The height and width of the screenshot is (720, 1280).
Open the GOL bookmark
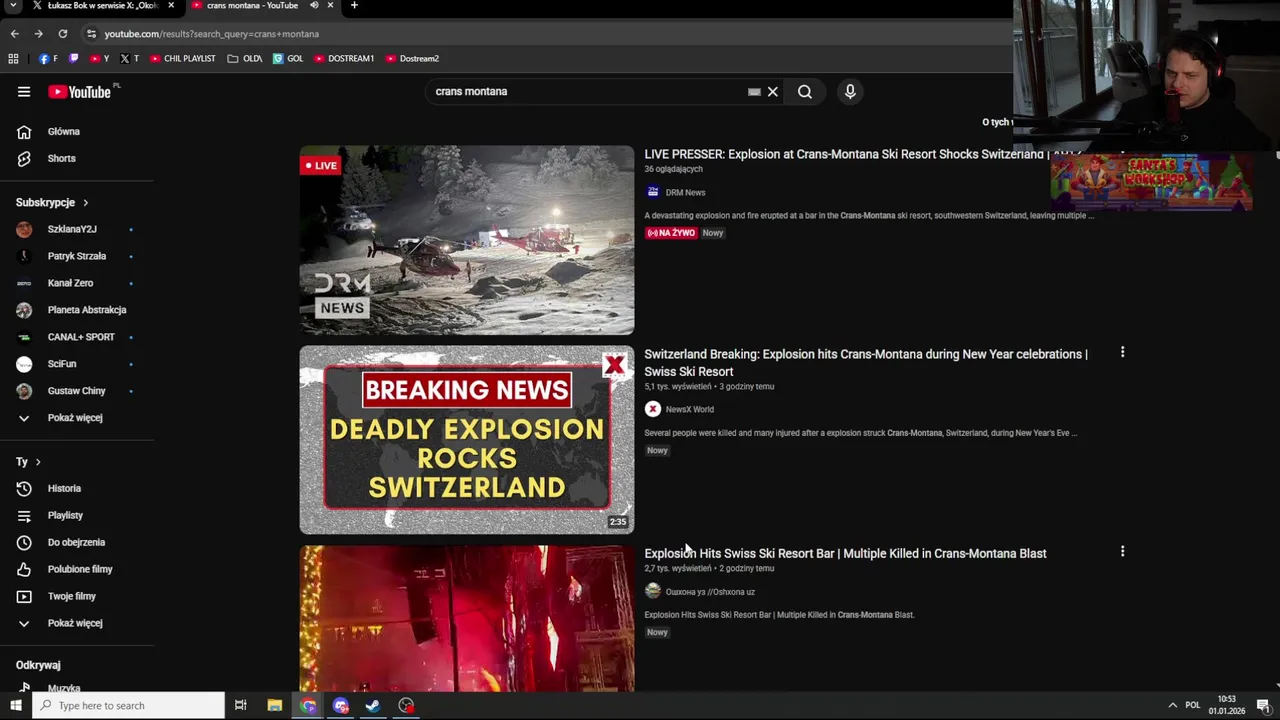click(288, 59)
